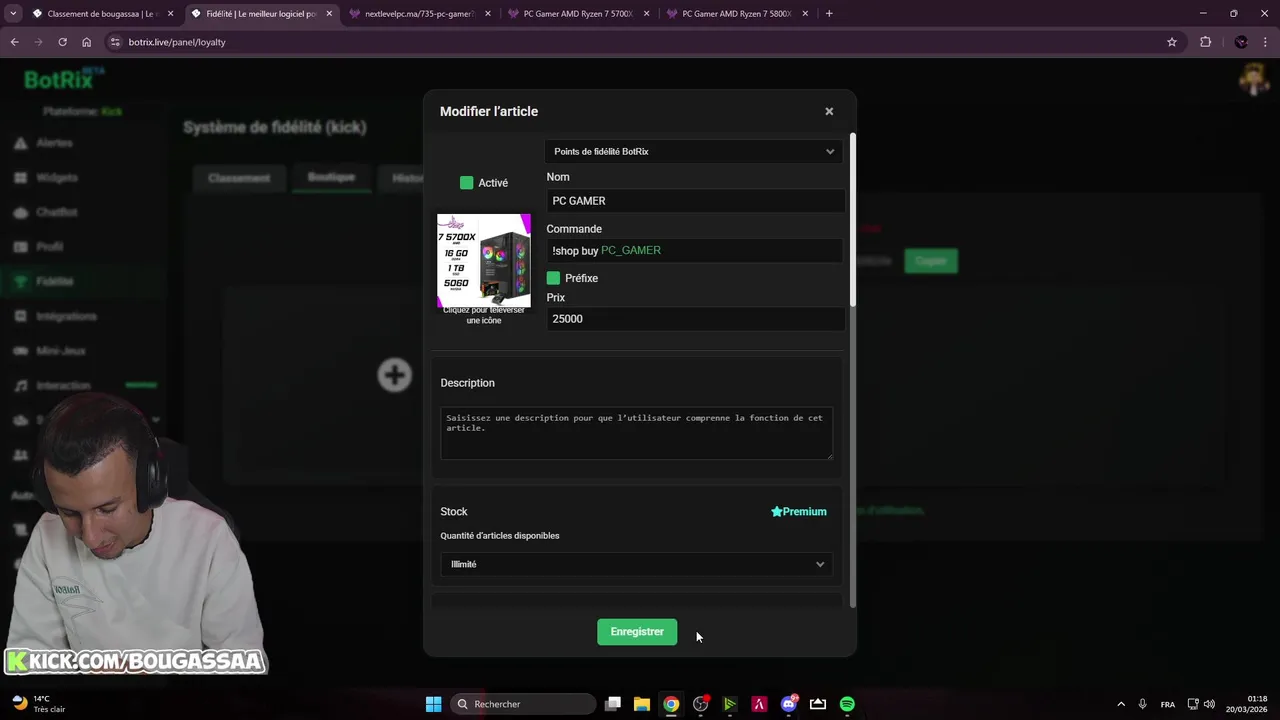
Task: Open the Points de fidélité BotRix dropdown
Action: [693, 151]
